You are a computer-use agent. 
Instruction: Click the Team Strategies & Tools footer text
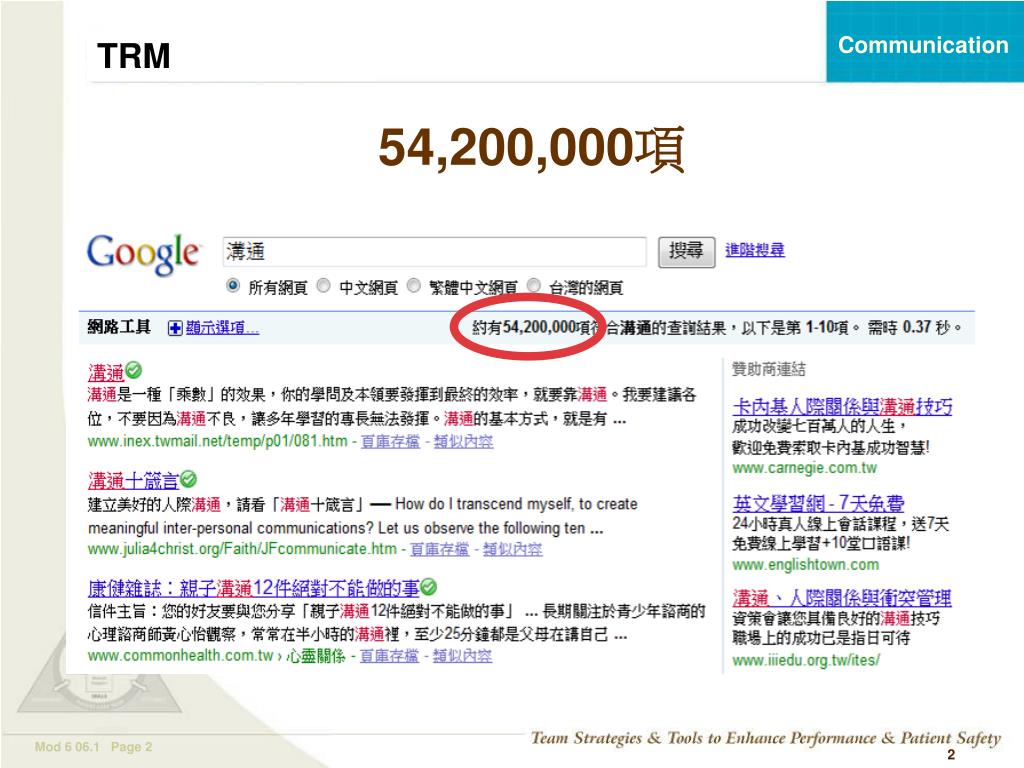765,738
